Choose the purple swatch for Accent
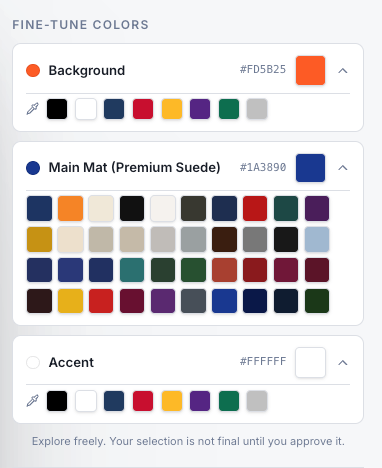The image size is (382, 468). (200, 401)
